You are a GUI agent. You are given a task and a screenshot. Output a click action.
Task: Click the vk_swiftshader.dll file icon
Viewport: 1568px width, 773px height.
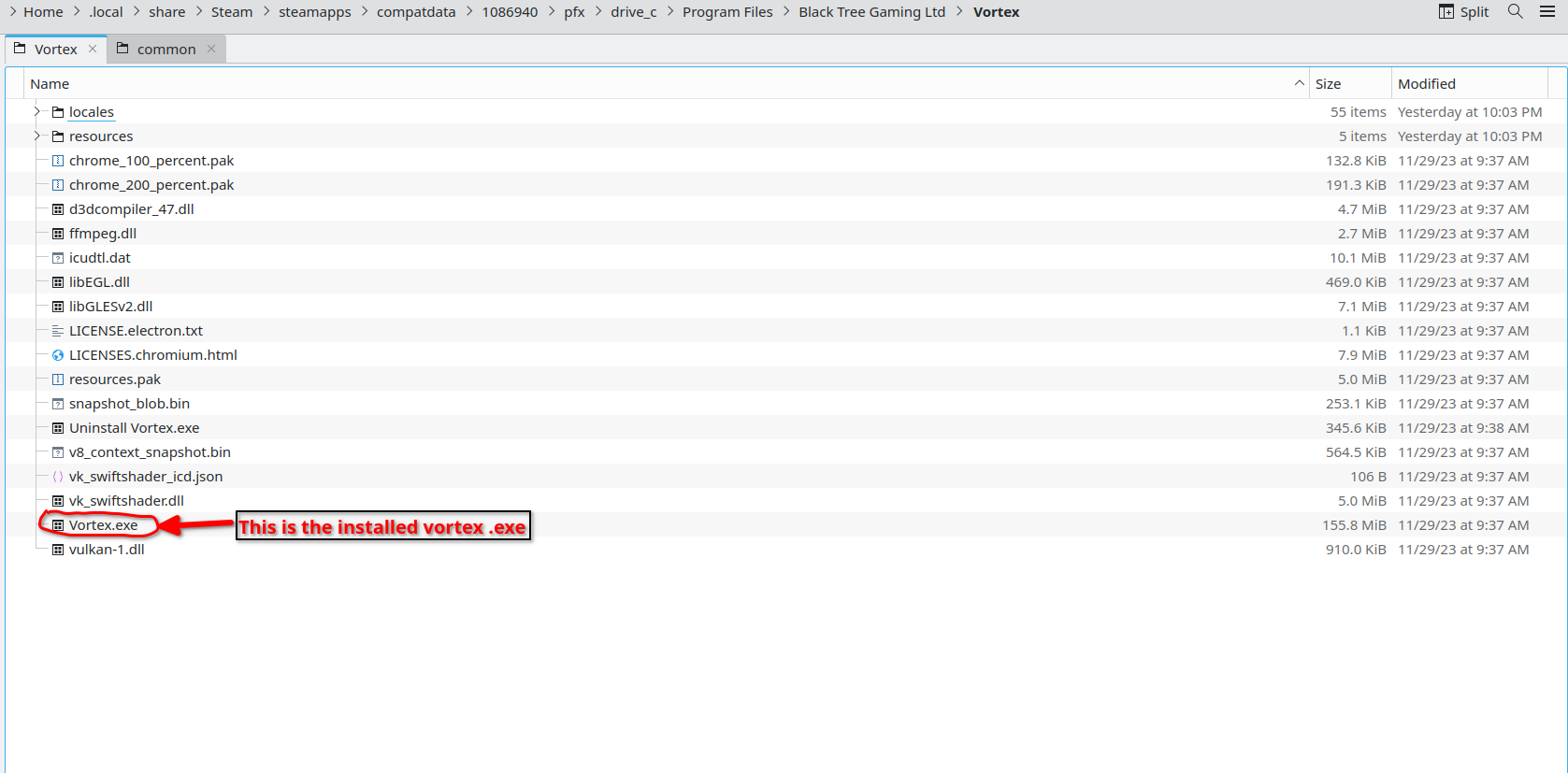click(58, 501)
